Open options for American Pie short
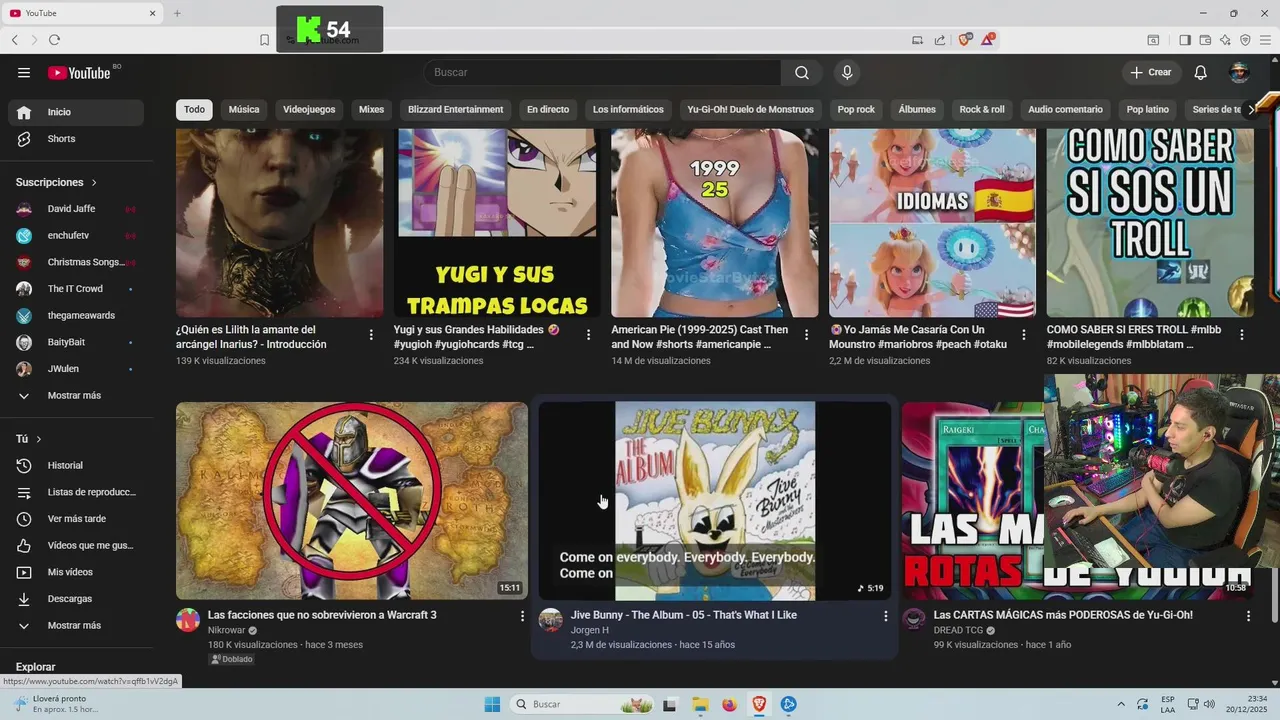Image resolution: width=1280 pixels, height=720 pixels. pyautogui.click(x=806, y=335)
